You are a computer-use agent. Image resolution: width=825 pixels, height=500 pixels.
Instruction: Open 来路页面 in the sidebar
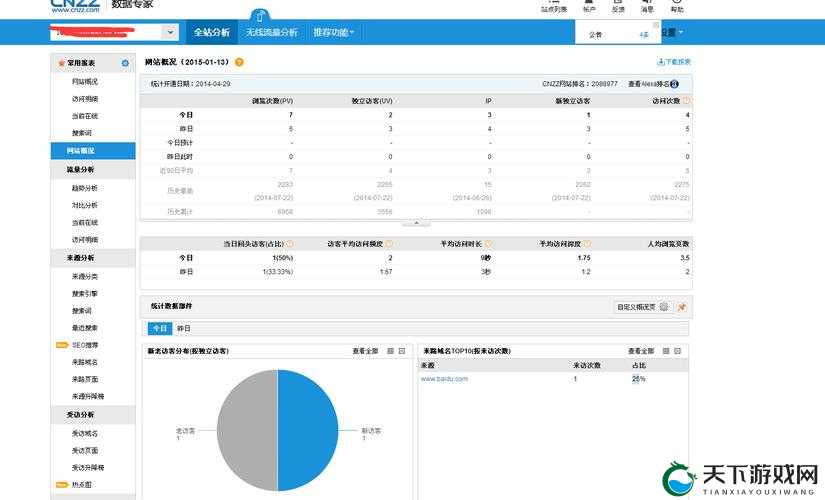[x=85, y=379]
